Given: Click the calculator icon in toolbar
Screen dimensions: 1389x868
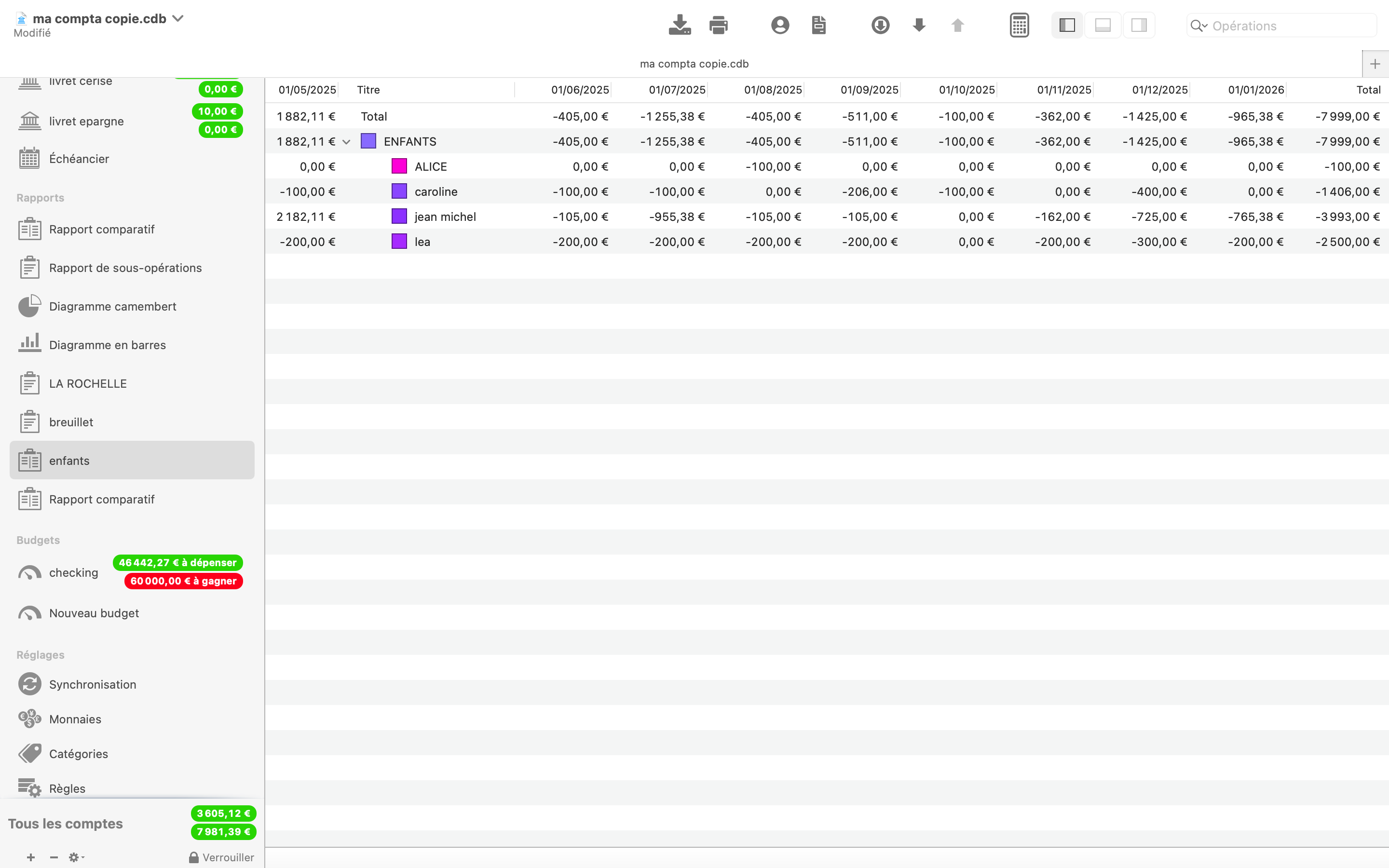Looking at the screenshot, I should (1019, 25).
